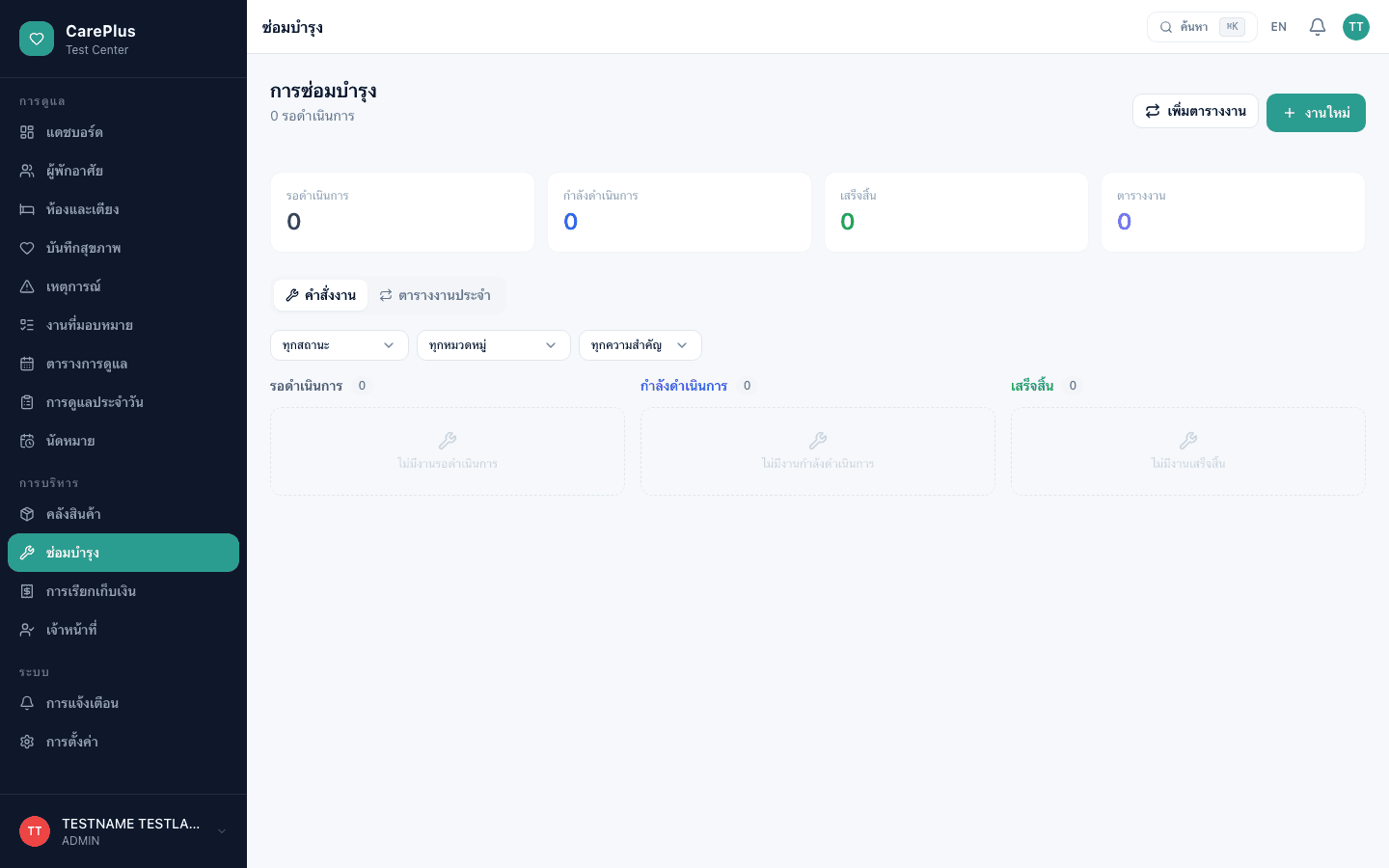
Task: Open the แดชบอร์ด dashboard grid icon
Action: (27, 132)
